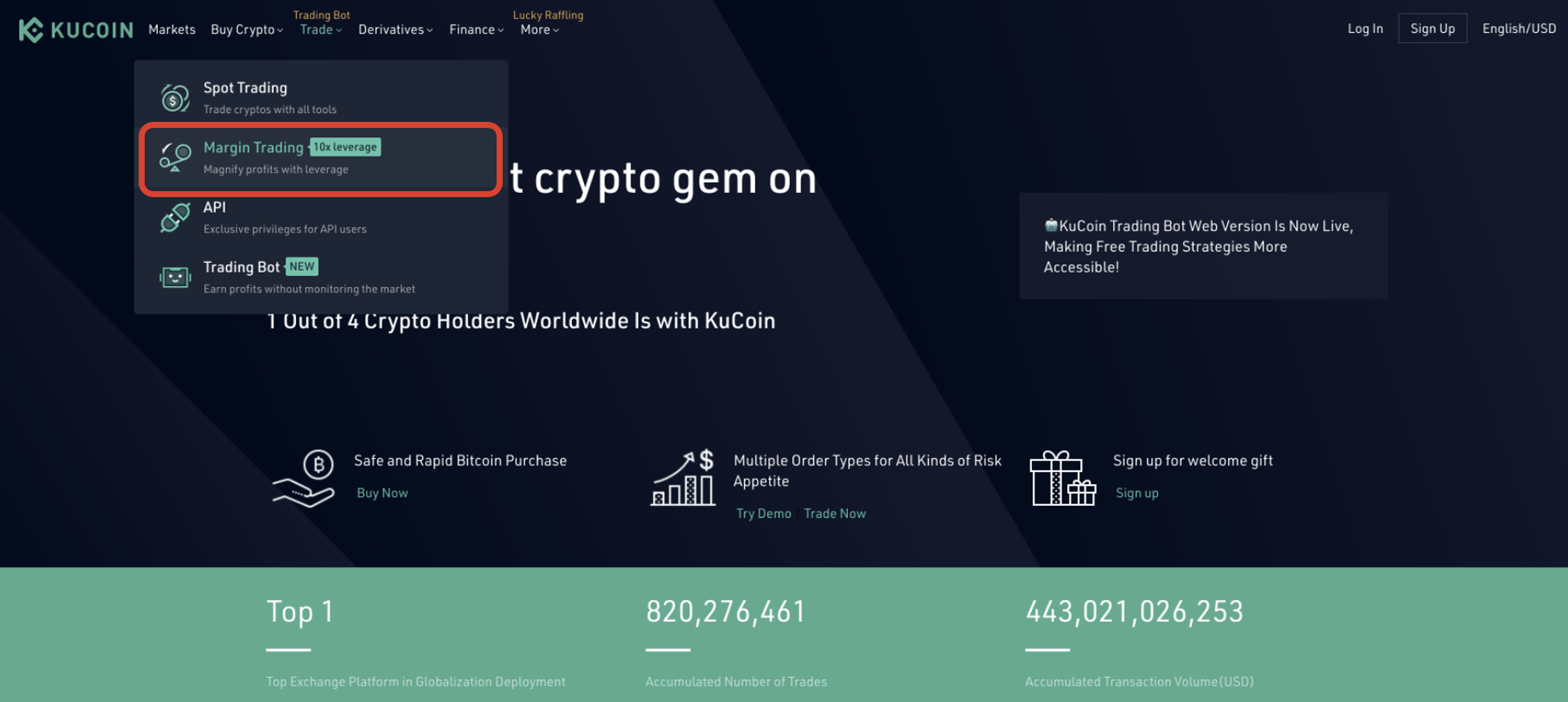Click the Markets menu item
The width and height of the screenshot is (1568, 702).
click(x=172, y=28)
